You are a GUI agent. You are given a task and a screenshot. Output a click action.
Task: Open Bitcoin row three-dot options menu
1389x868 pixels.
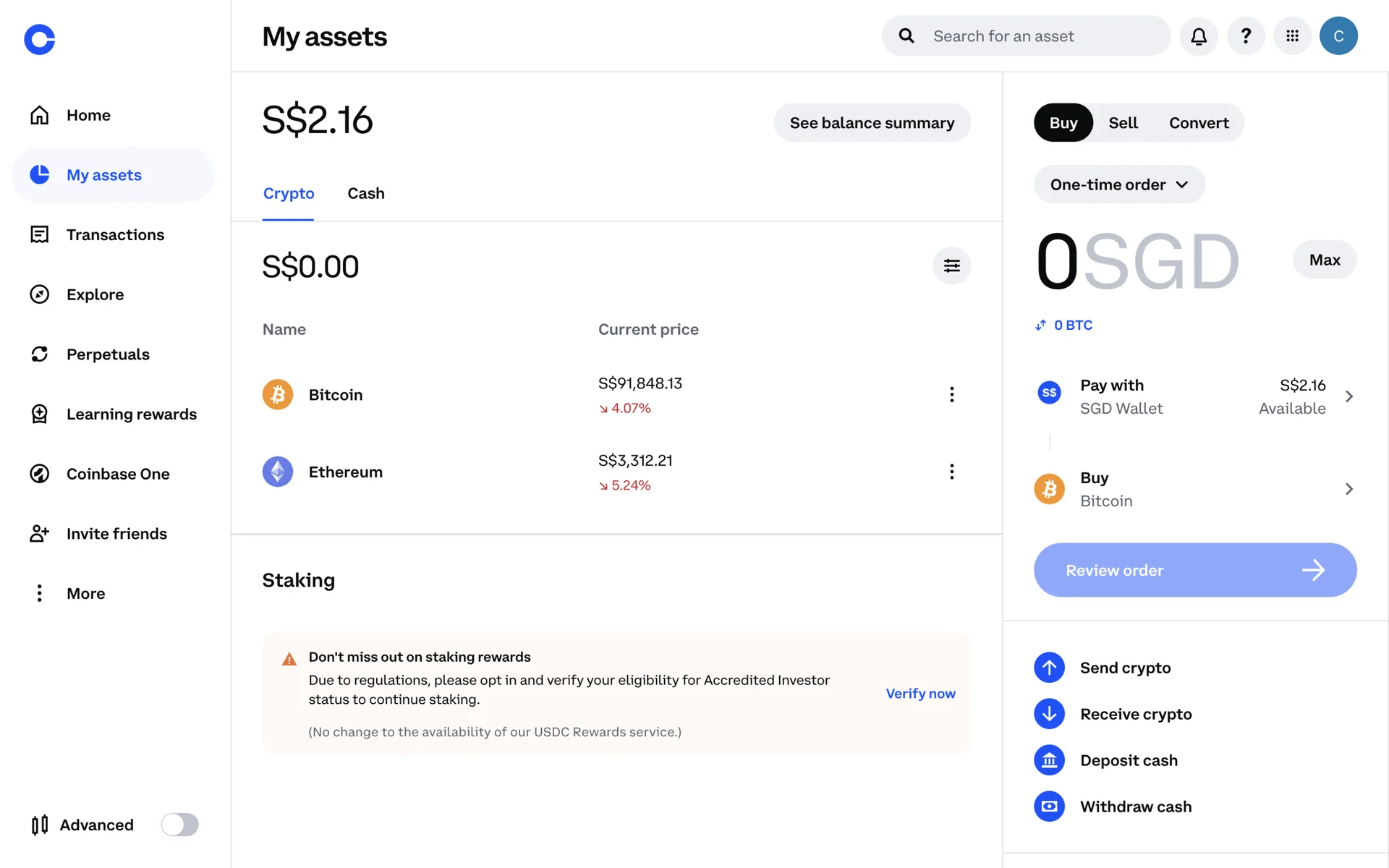(x=951, y=394)
